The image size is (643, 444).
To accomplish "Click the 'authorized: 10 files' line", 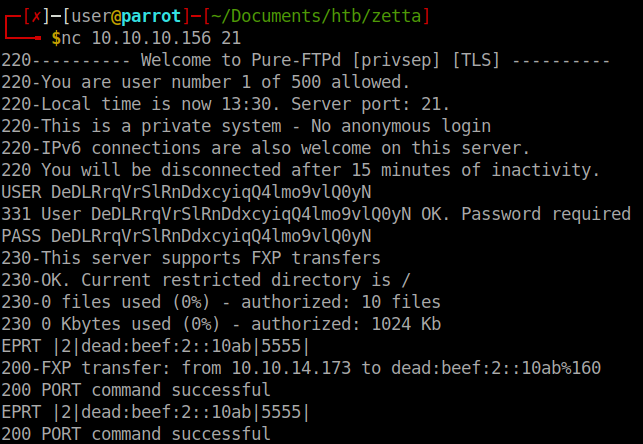I will point(220,302).
